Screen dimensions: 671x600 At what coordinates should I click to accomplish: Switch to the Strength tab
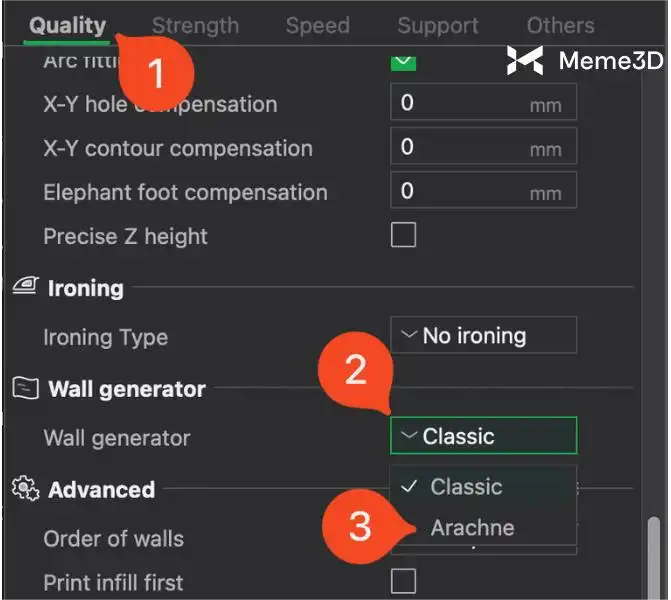[x=195, y=26]
